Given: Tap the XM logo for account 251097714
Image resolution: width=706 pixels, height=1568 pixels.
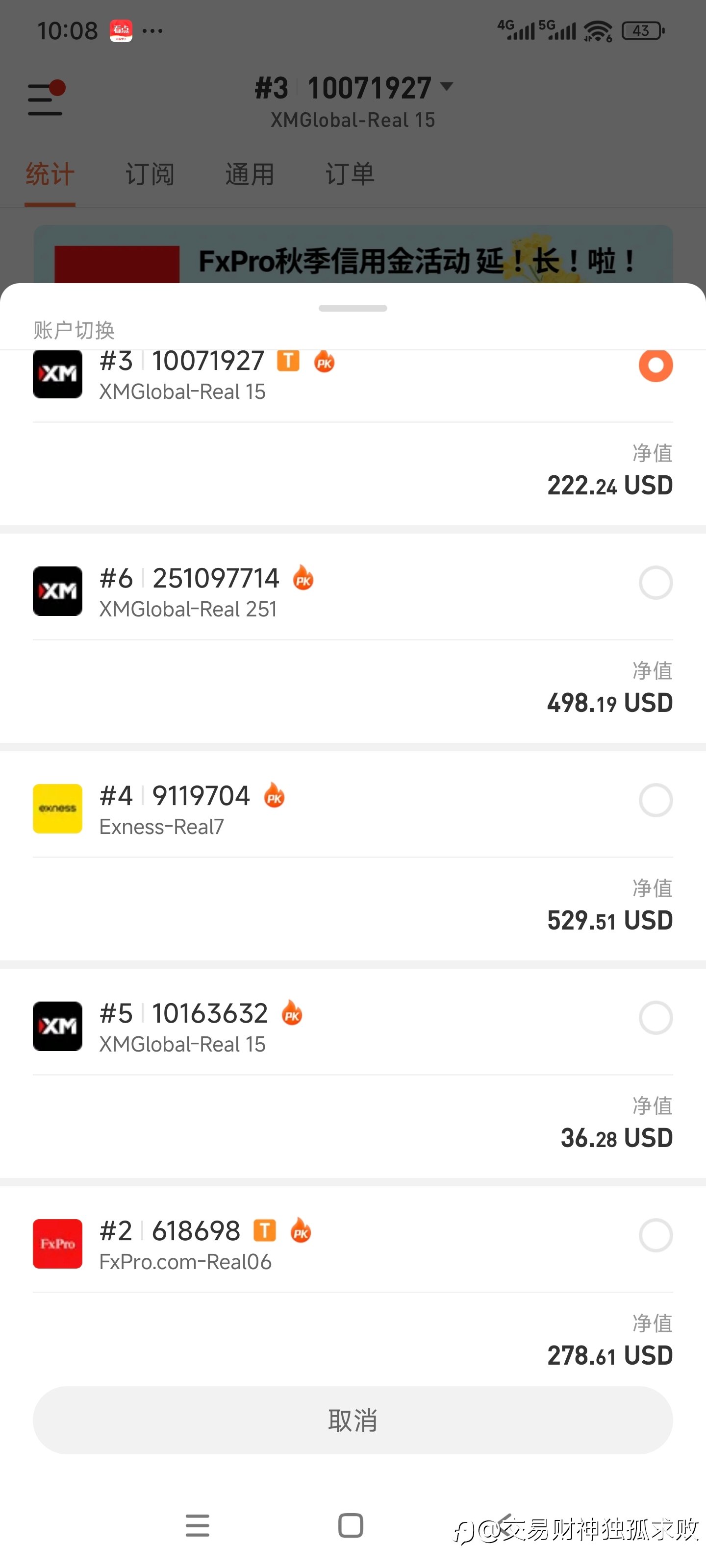Looking at the screenshot, I should [x=57, y=591].
